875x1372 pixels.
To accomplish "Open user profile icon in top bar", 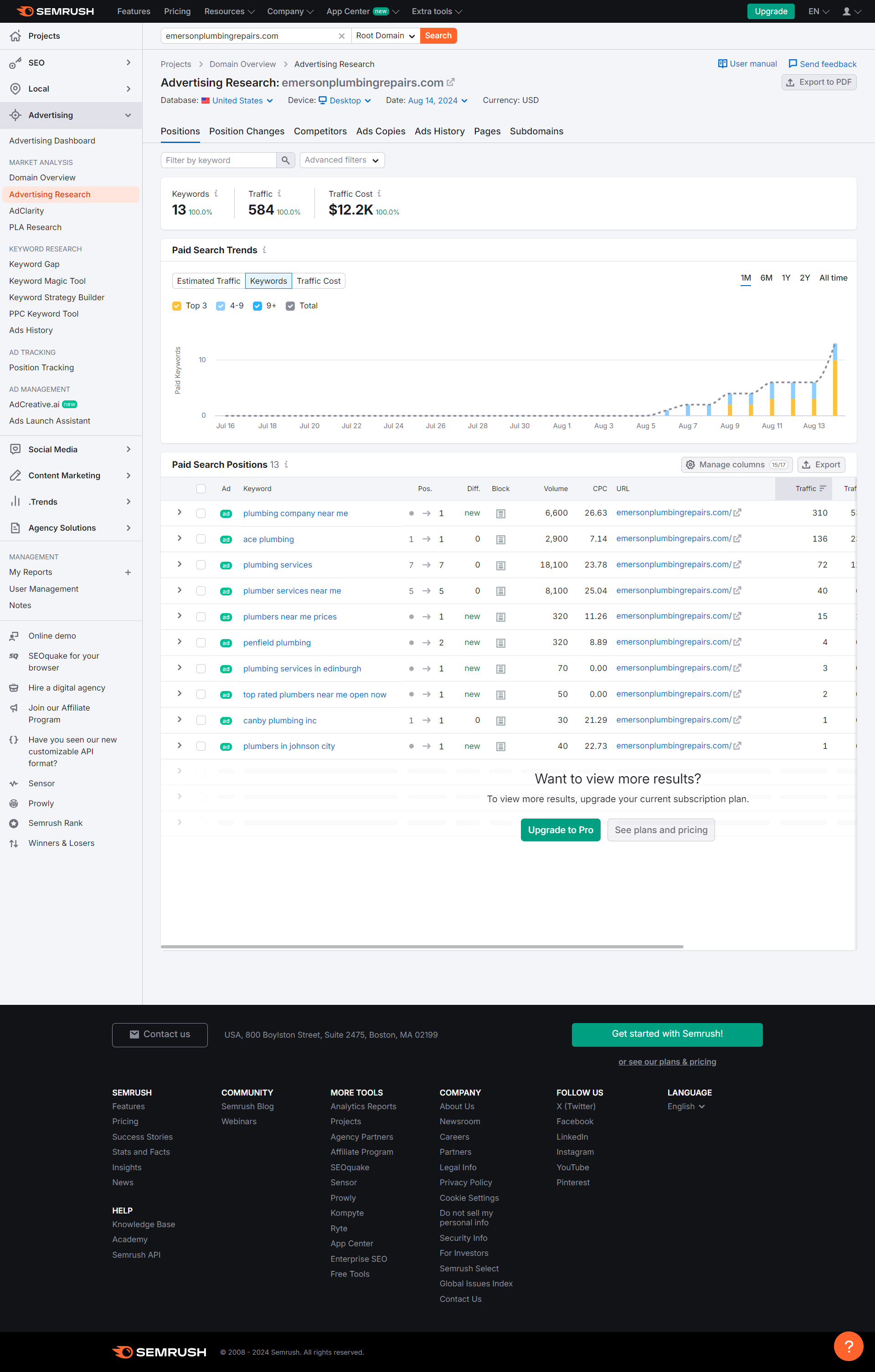I will click(x=846, y=11).
